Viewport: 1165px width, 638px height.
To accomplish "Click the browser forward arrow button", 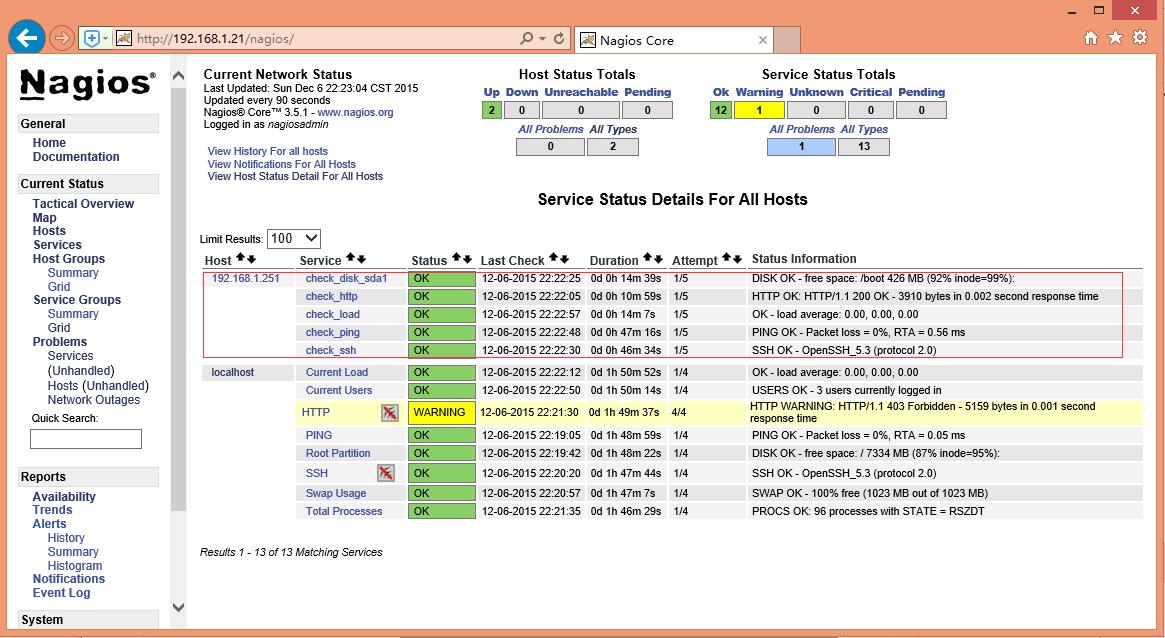I will tap(63, 38).
